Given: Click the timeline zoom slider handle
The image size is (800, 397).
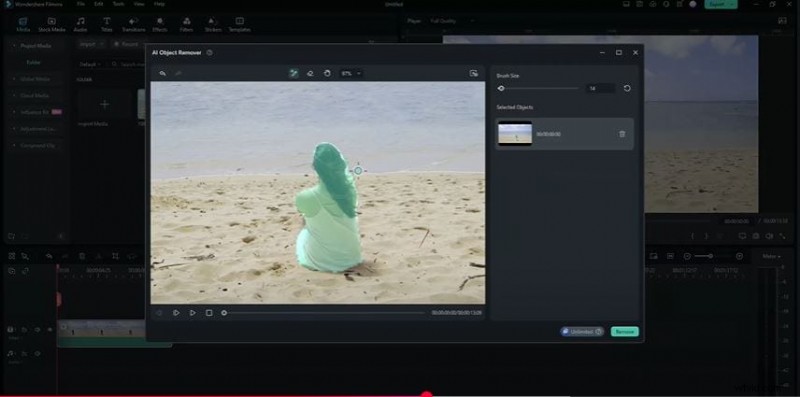Looking at the screenshot, I should [x=710, y=256].
